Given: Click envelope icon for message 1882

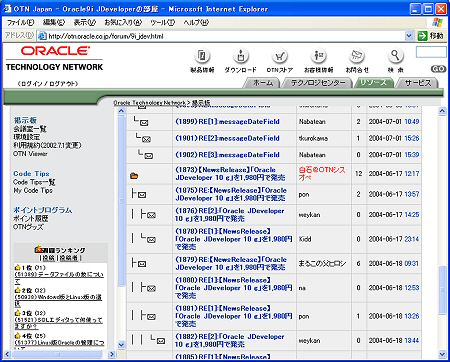Looking at the screenshot, I should pyautogui.click(x=161, y=341).
